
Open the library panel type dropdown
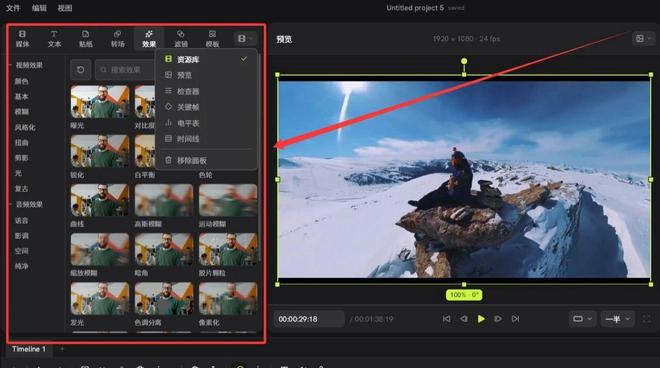[x=245, y=39]
